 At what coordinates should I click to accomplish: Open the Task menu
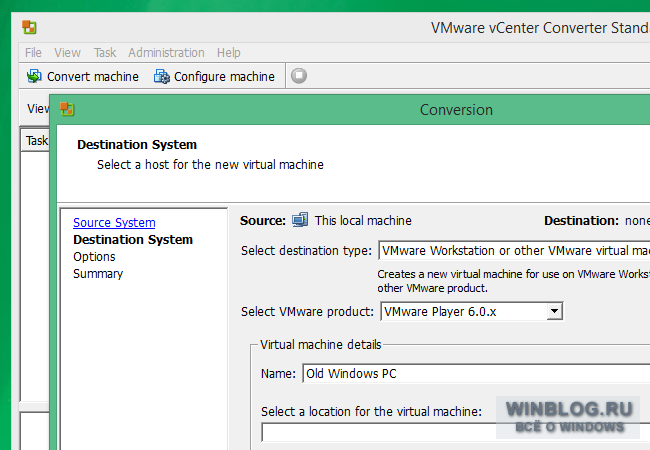(105, 53)
